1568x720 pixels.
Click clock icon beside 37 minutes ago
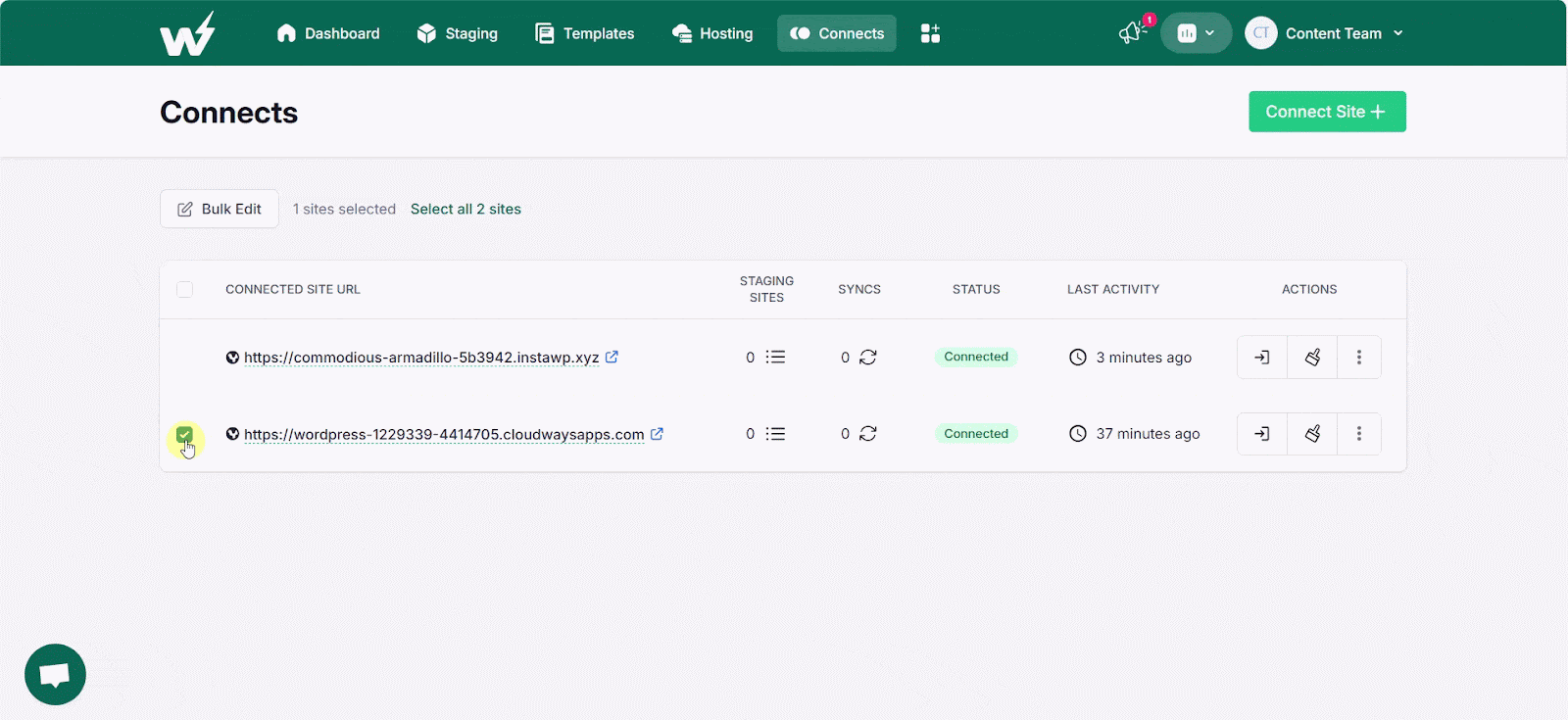(1078, 434)
